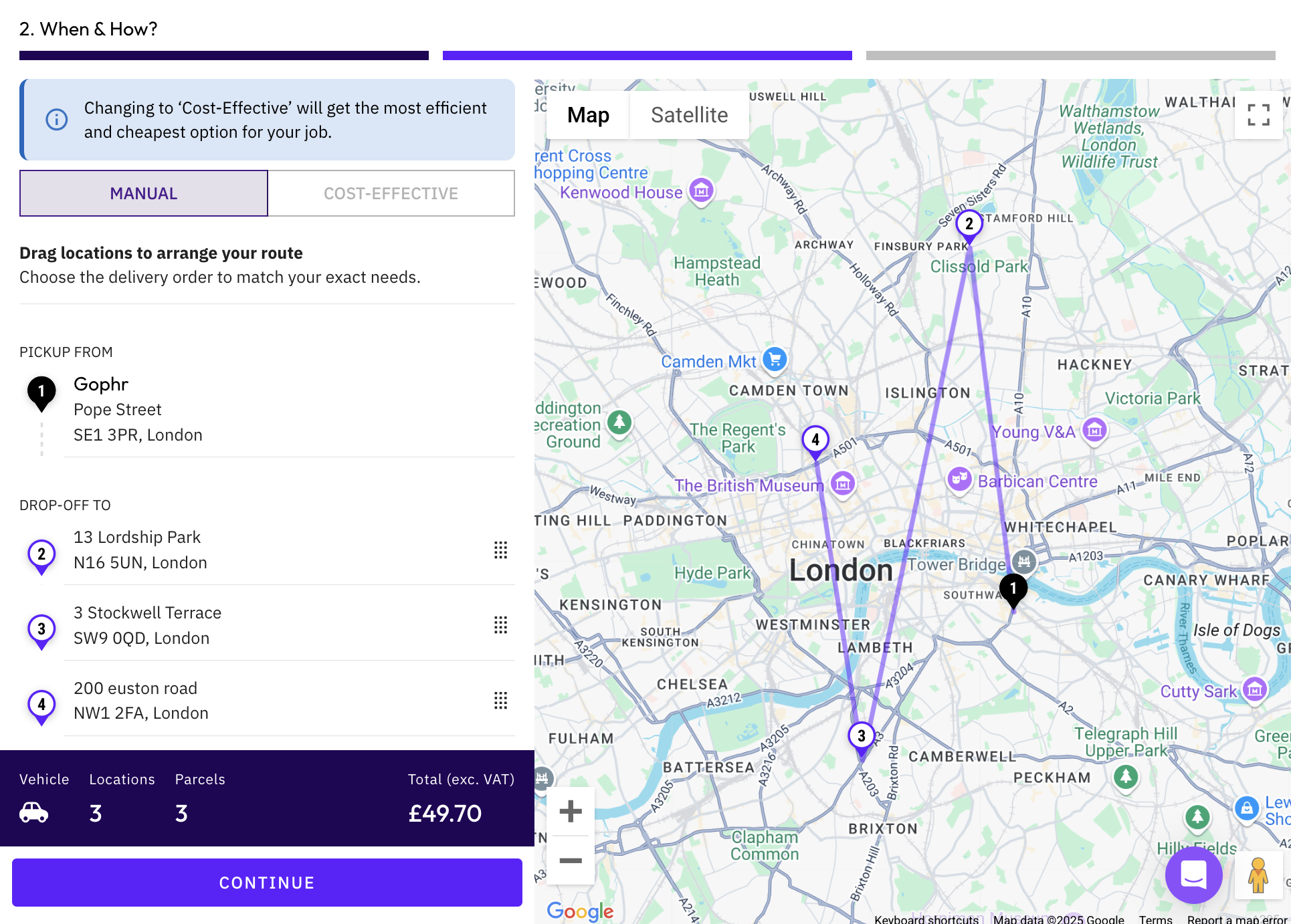Switch map to Satellite view
This screenshot has width=1291, height=924.
689,115
